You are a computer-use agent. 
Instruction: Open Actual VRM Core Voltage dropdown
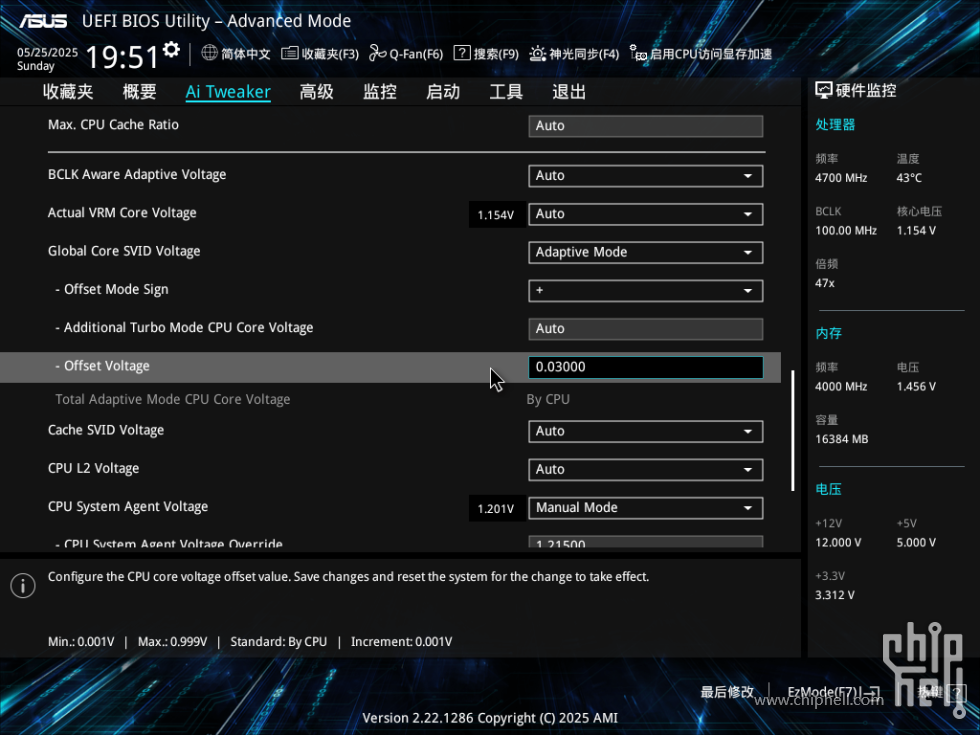(x=646, y=214)
